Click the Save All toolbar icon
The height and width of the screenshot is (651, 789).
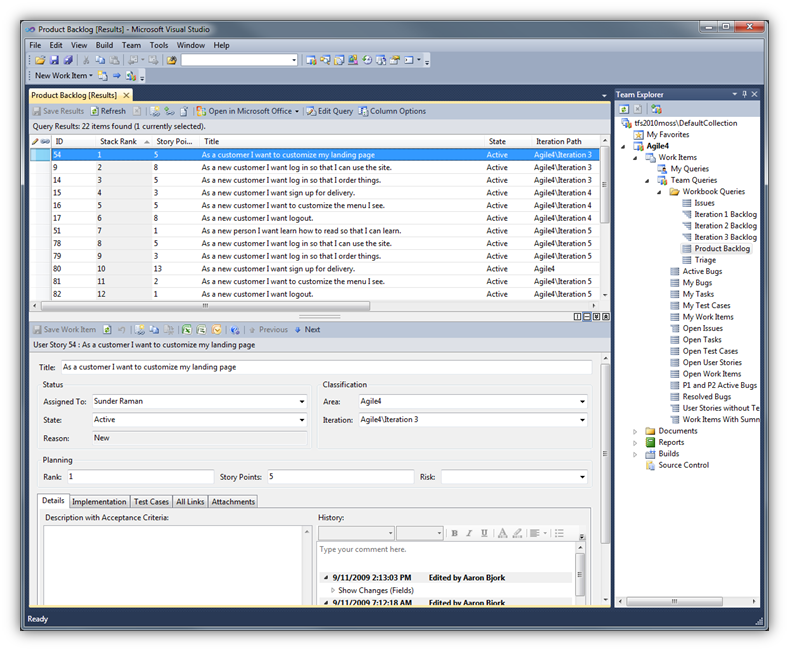(68, 60)
